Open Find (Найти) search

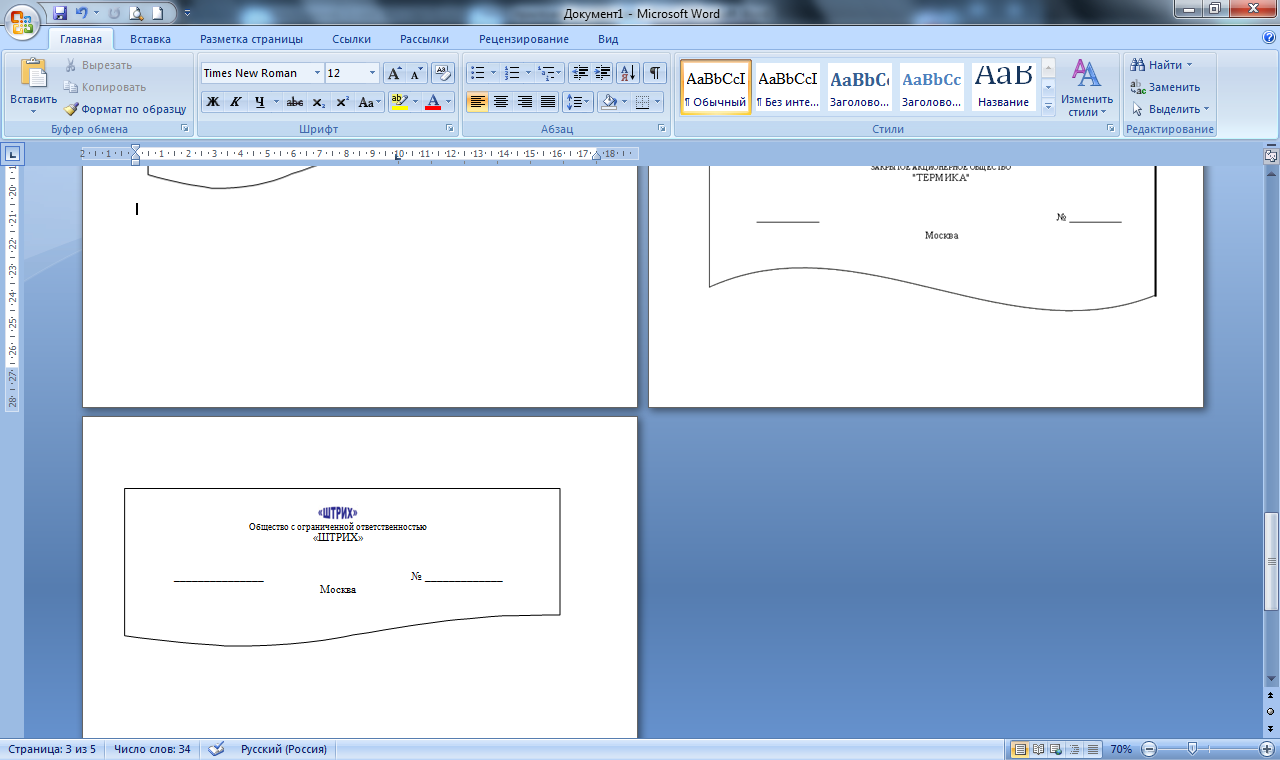(1162, 65)
